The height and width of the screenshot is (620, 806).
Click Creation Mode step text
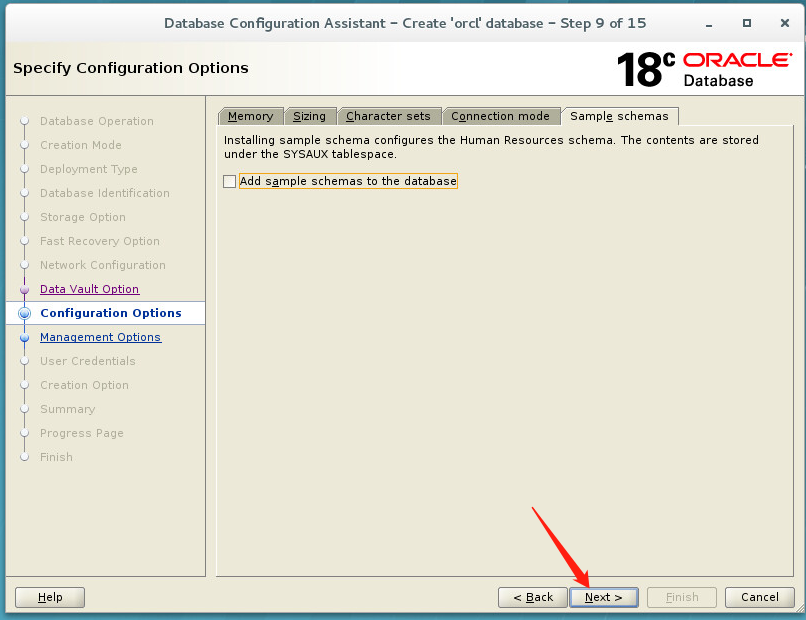pos(81,145)
